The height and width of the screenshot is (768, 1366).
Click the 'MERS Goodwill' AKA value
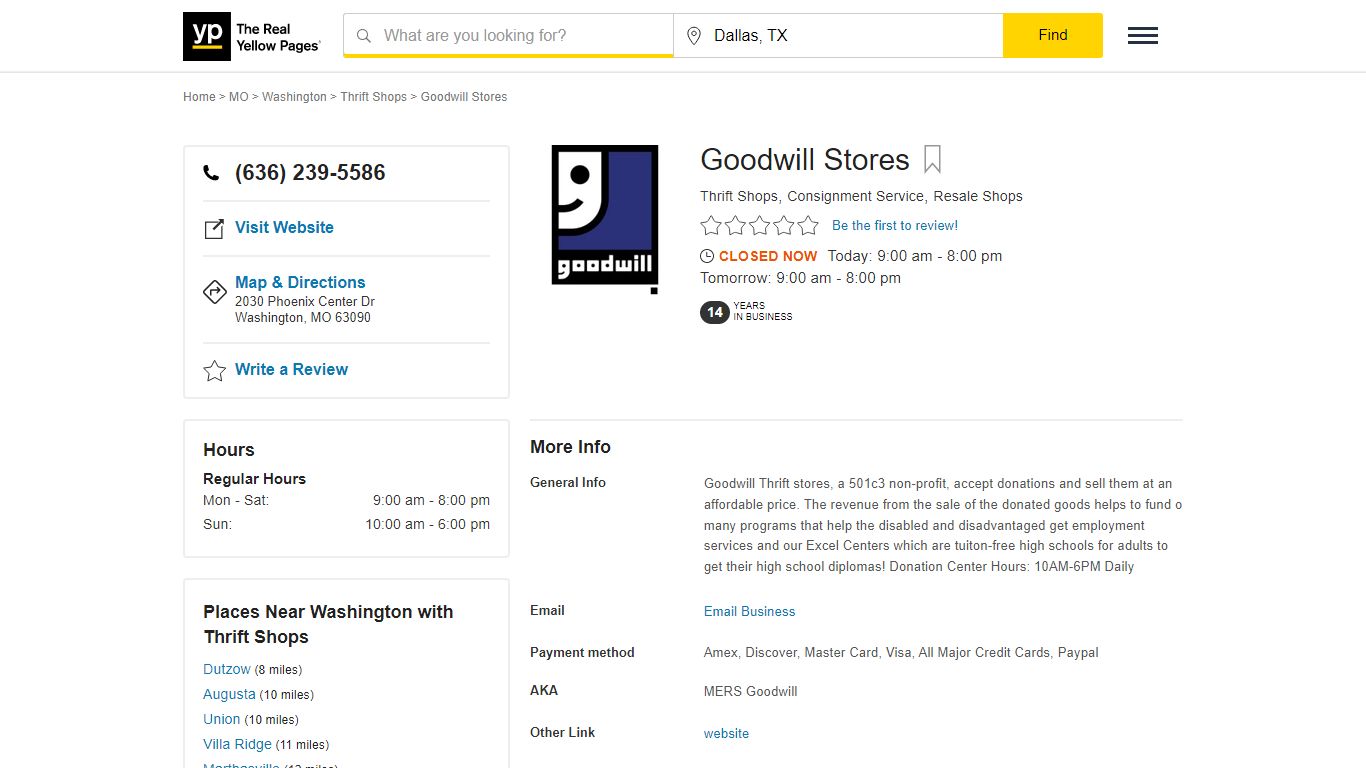(x=751, y=691)
